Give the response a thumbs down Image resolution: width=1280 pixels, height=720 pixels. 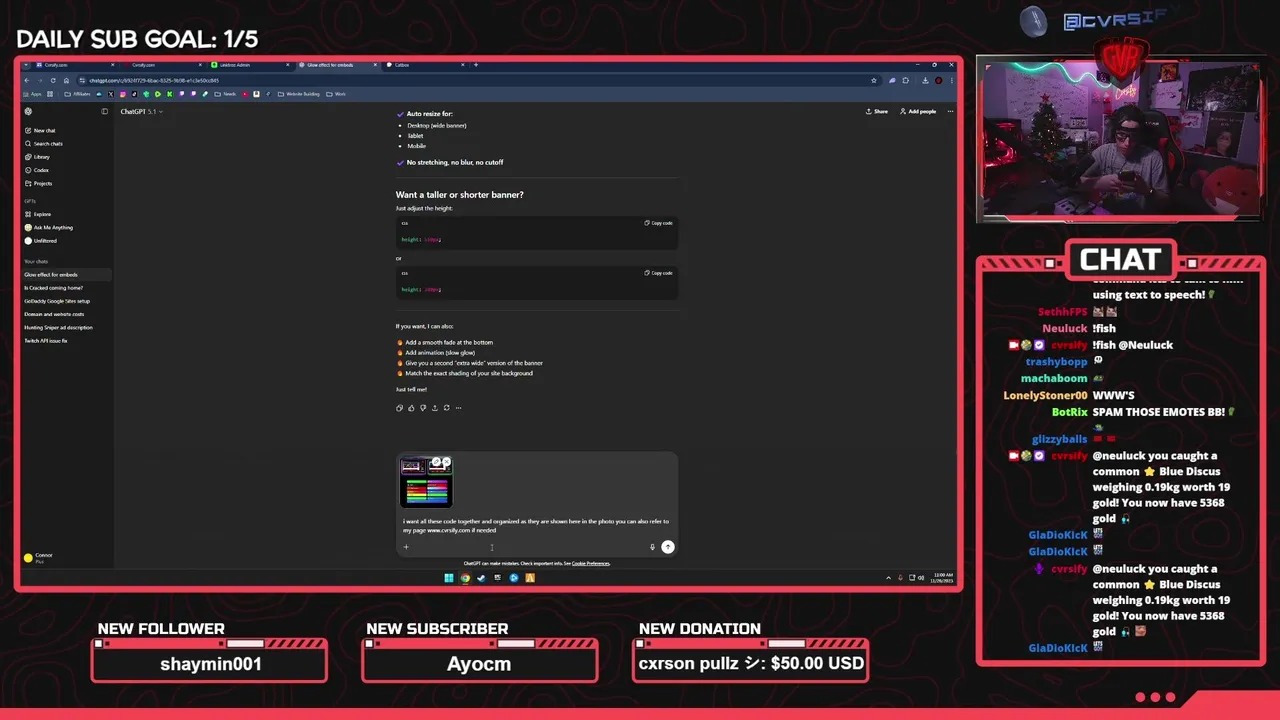[x=423, y=408]
